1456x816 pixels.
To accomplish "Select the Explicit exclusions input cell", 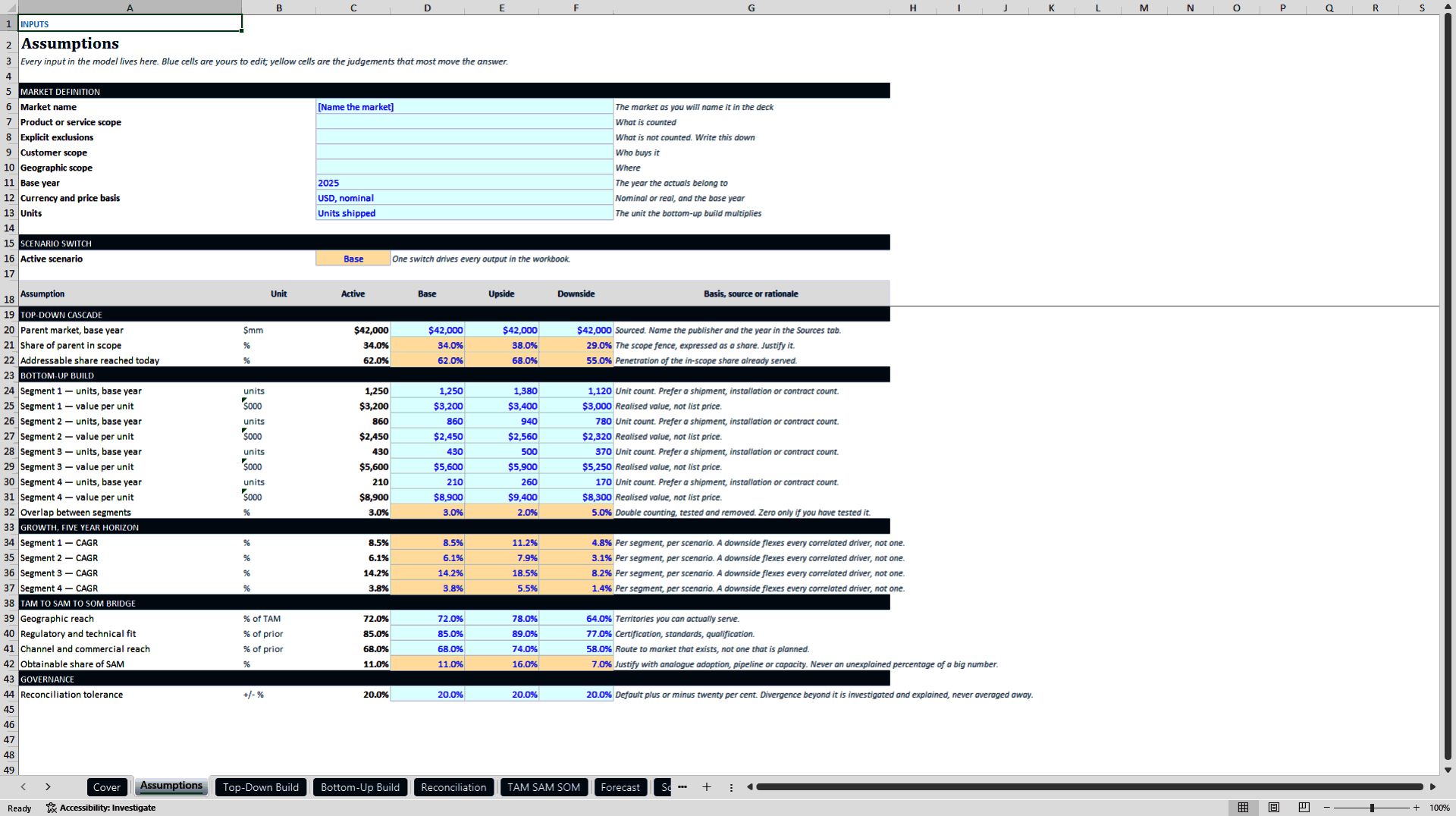I will coord(464,137).
